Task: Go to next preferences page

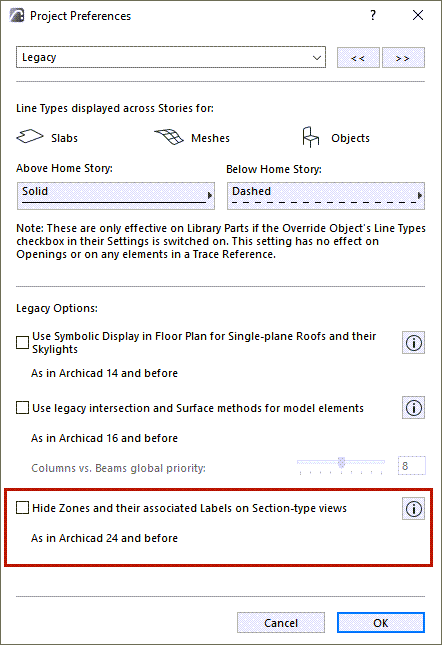Action: pos(403,58)
